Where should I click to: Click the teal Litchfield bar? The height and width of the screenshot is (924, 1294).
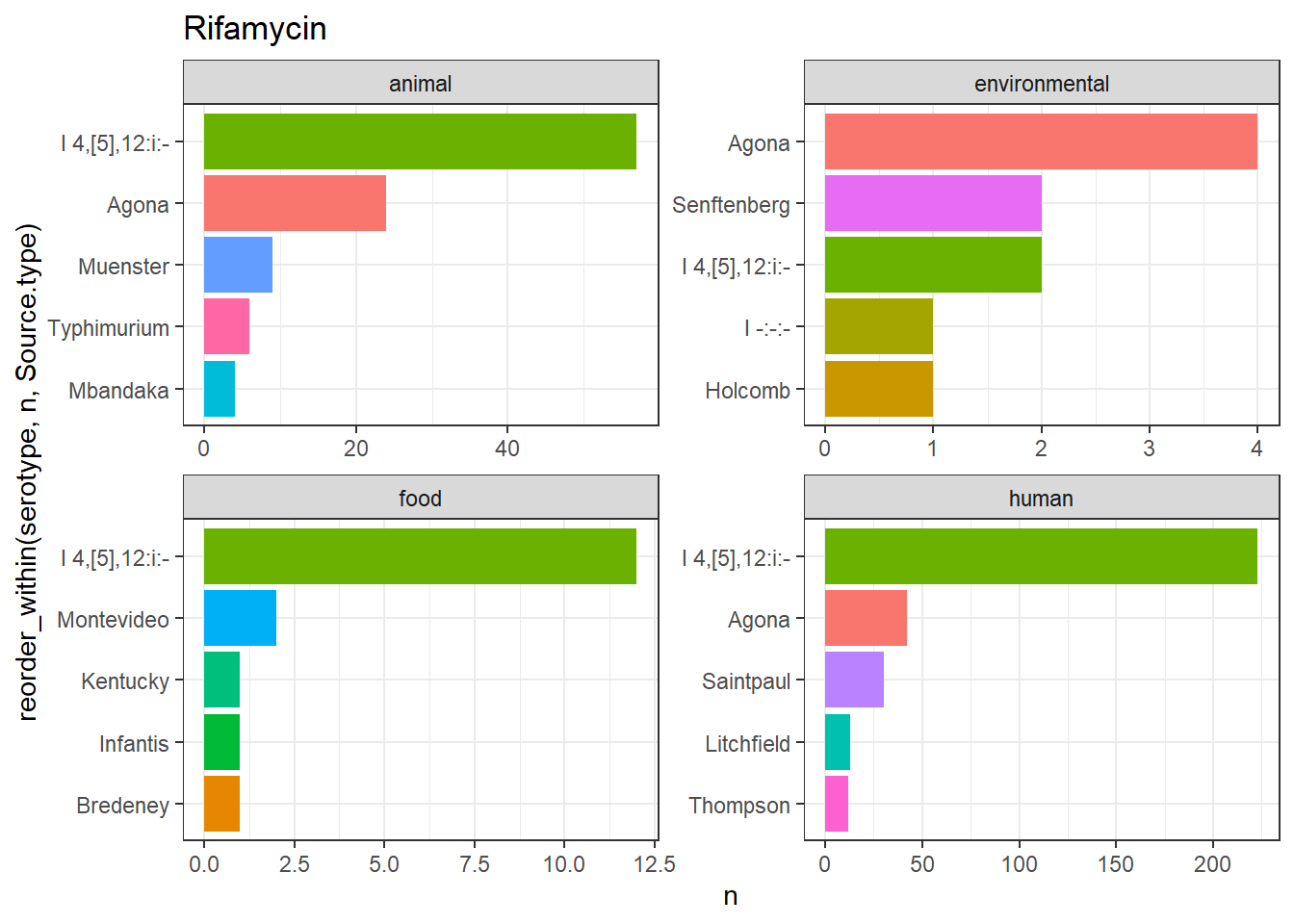click(838, 742)
